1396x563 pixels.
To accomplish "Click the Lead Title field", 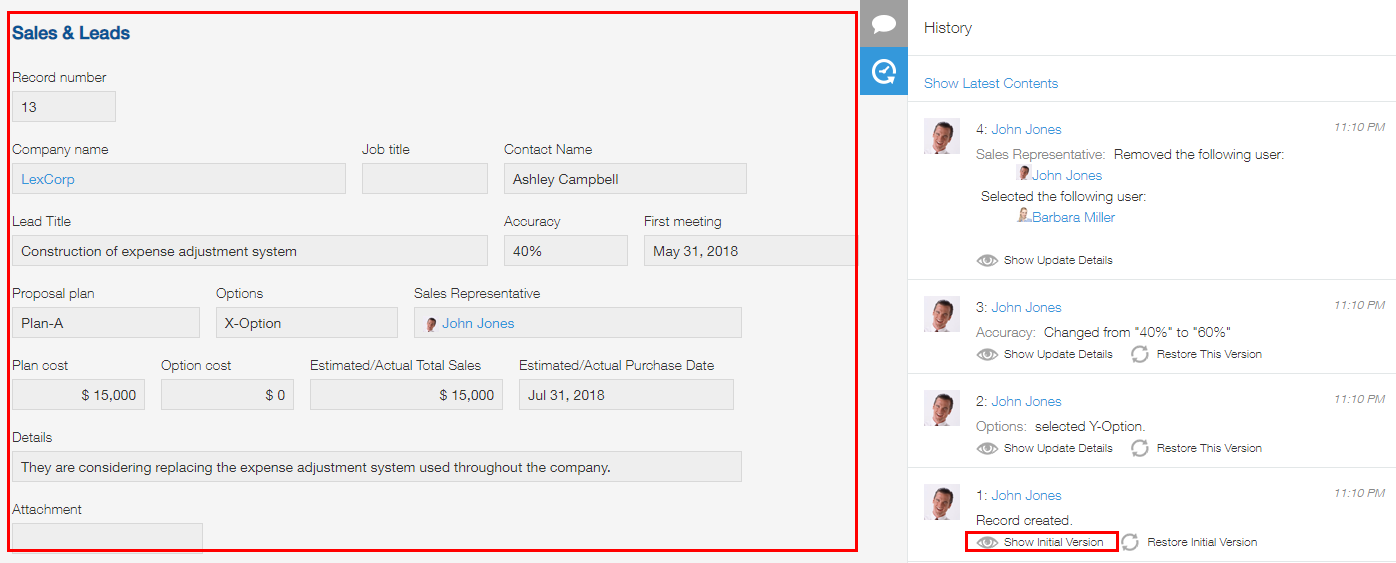I will pos(250,251).
